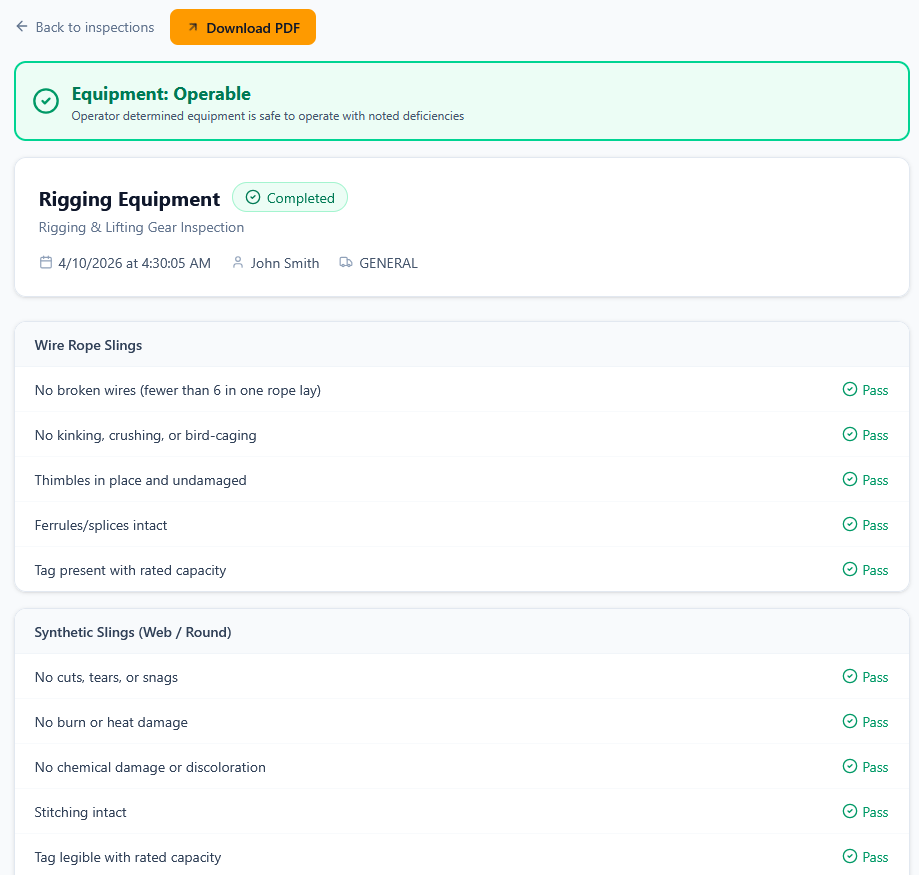919x875 pixels.
Task: Toggle Pass status for No burn or heat damage
Action: [865, 722]
